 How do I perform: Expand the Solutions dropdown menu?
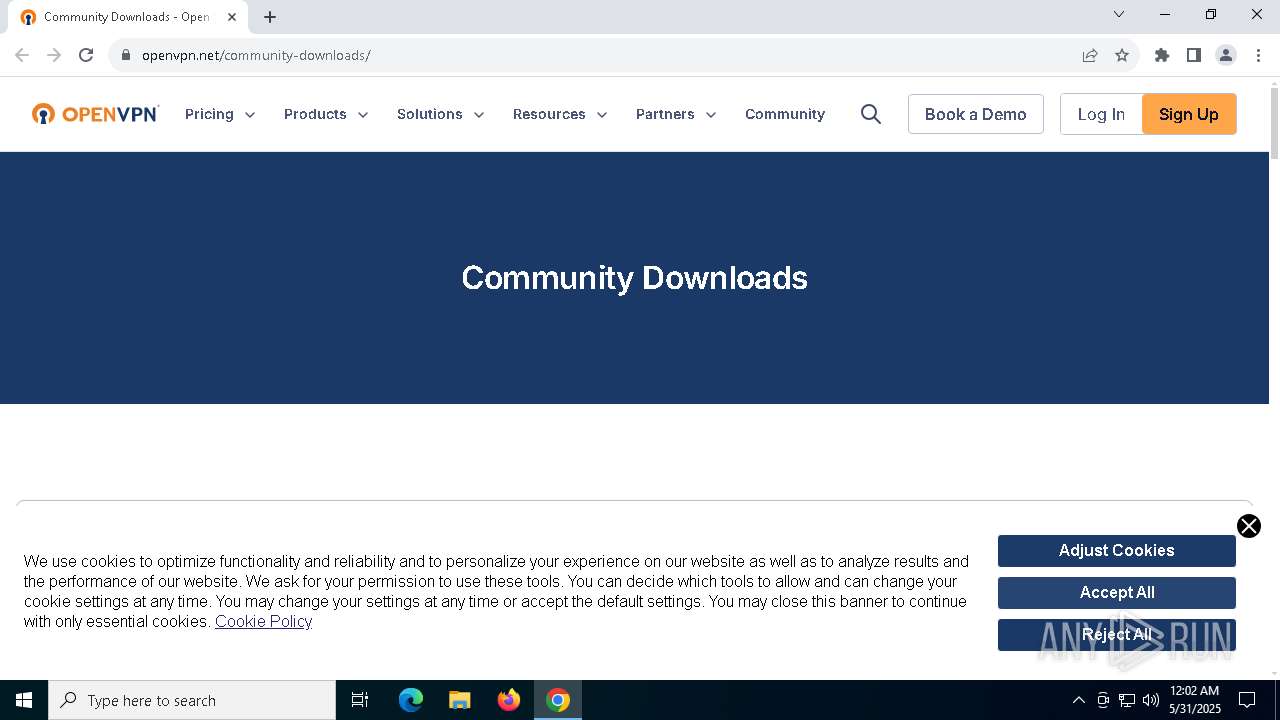tap(441, 114)
